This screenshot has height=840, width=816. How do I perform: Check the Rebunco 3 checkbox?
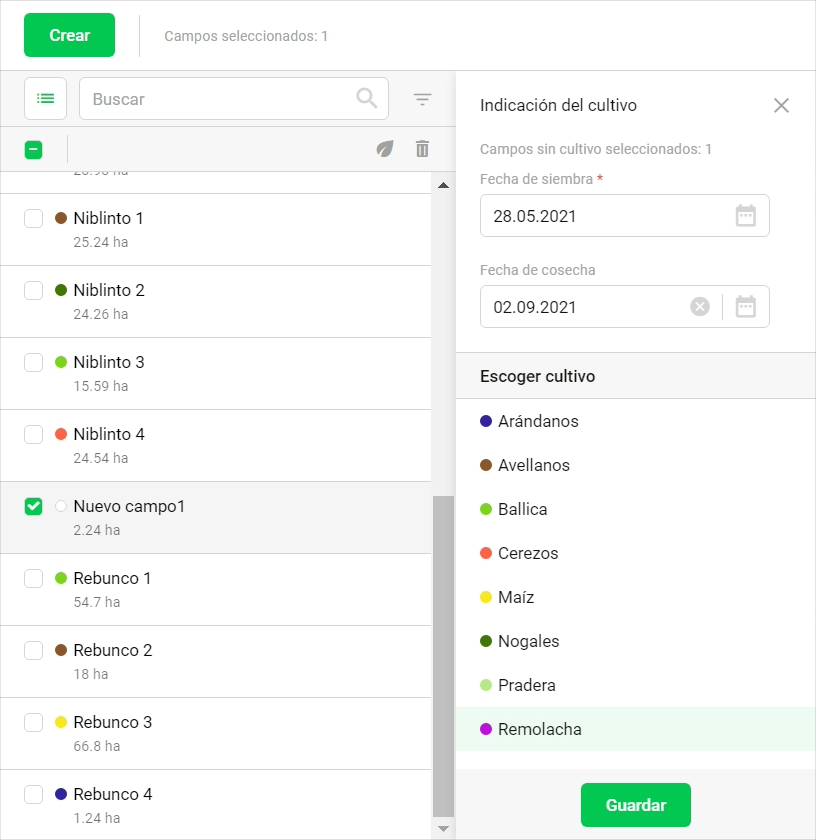click(34, 722)
